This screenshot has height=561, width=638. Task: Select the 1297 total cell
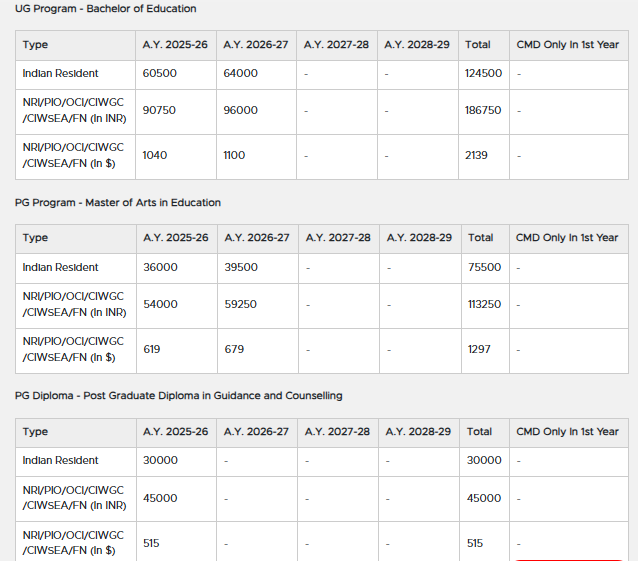479,350
